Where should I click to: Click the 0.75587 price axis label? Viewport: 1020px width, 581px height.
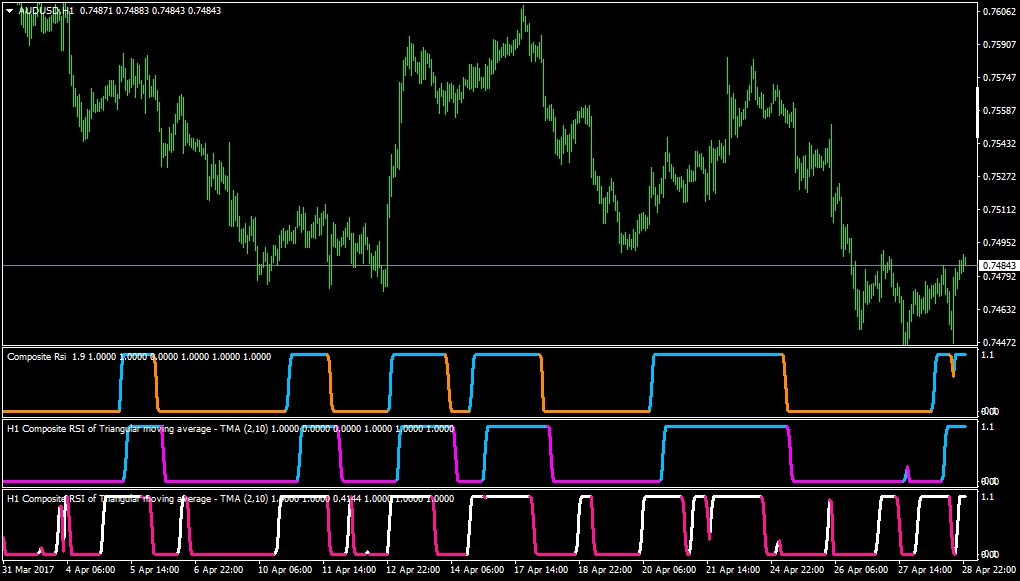point(1000,111)
